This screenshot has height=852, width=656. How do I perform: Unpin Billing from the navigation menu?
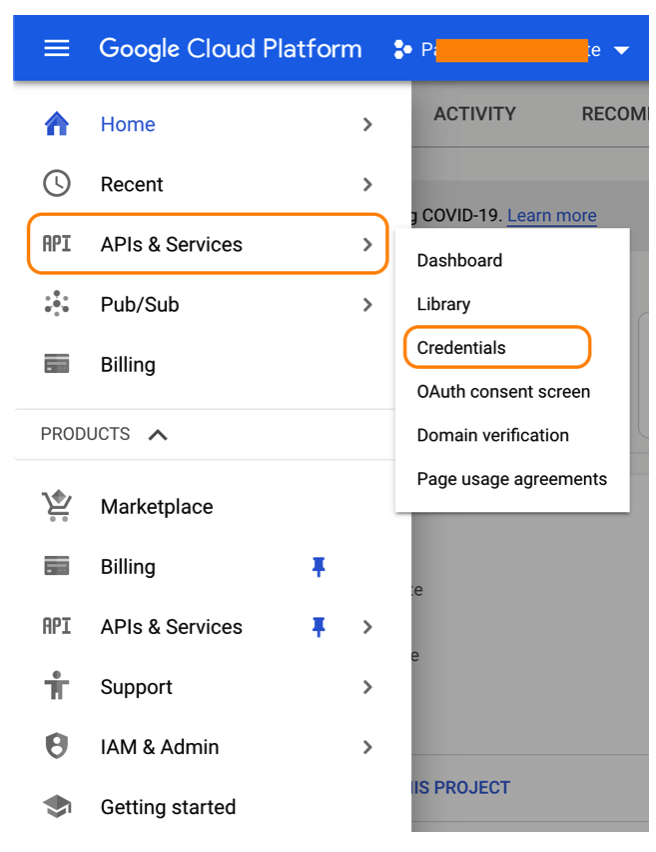[x=318, y=567]
